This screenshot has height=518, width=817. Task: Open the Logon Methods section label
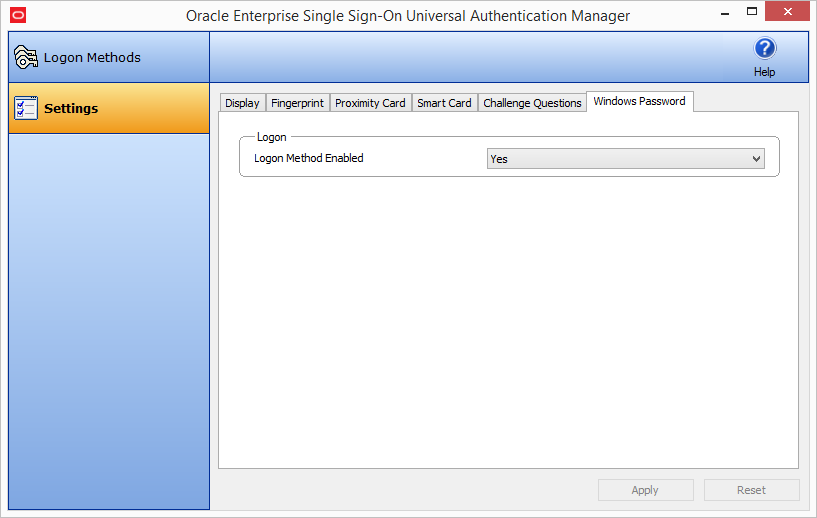point(92,57)
